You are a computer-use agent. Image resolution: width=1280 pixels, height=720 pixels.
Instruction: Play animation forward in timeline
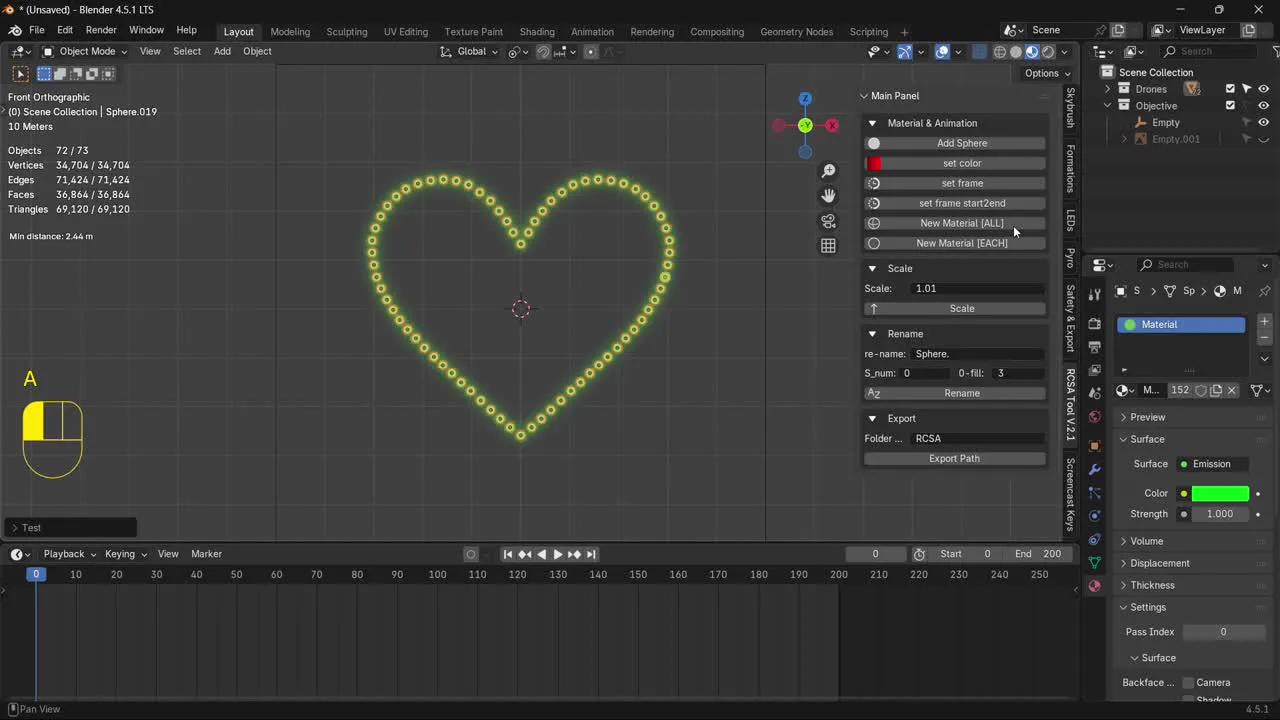click(x=558, y=554)
